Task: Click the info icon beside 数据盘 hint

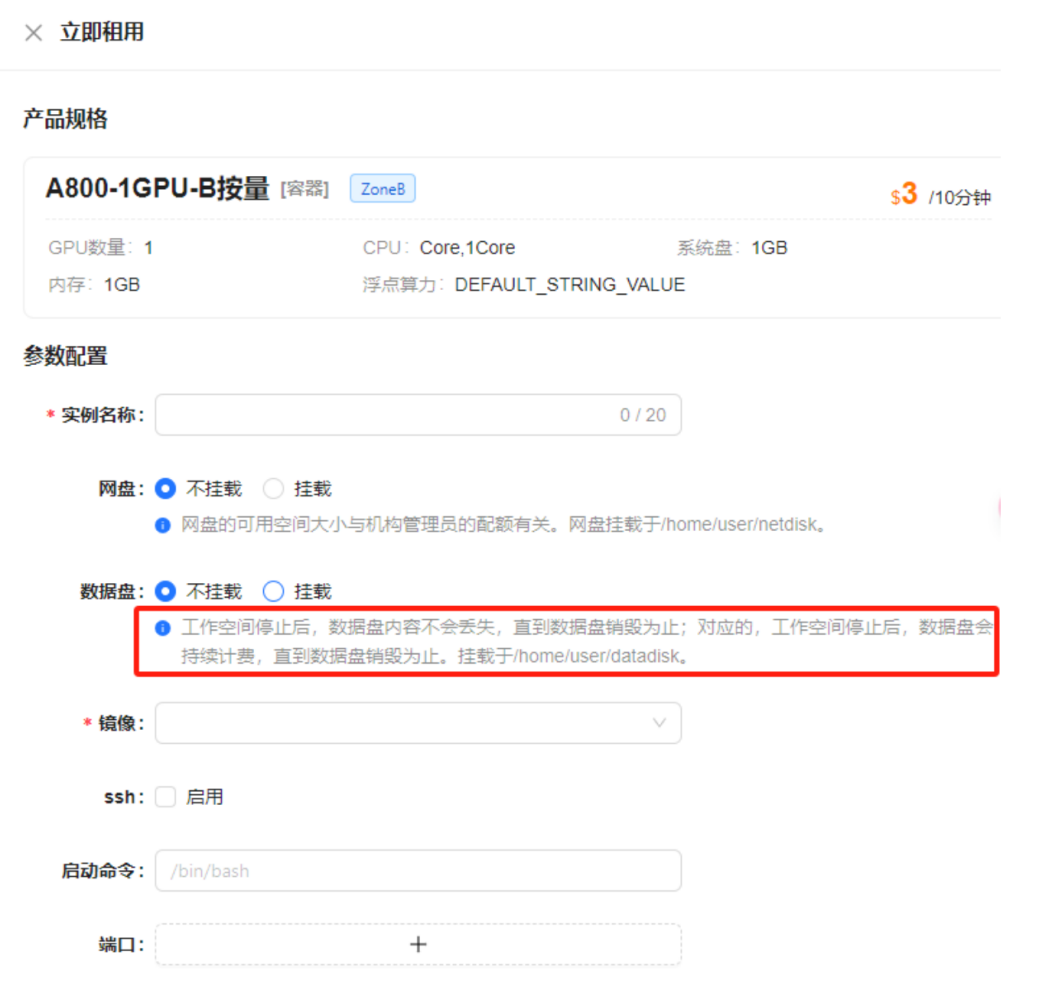Action: [163, 629]
